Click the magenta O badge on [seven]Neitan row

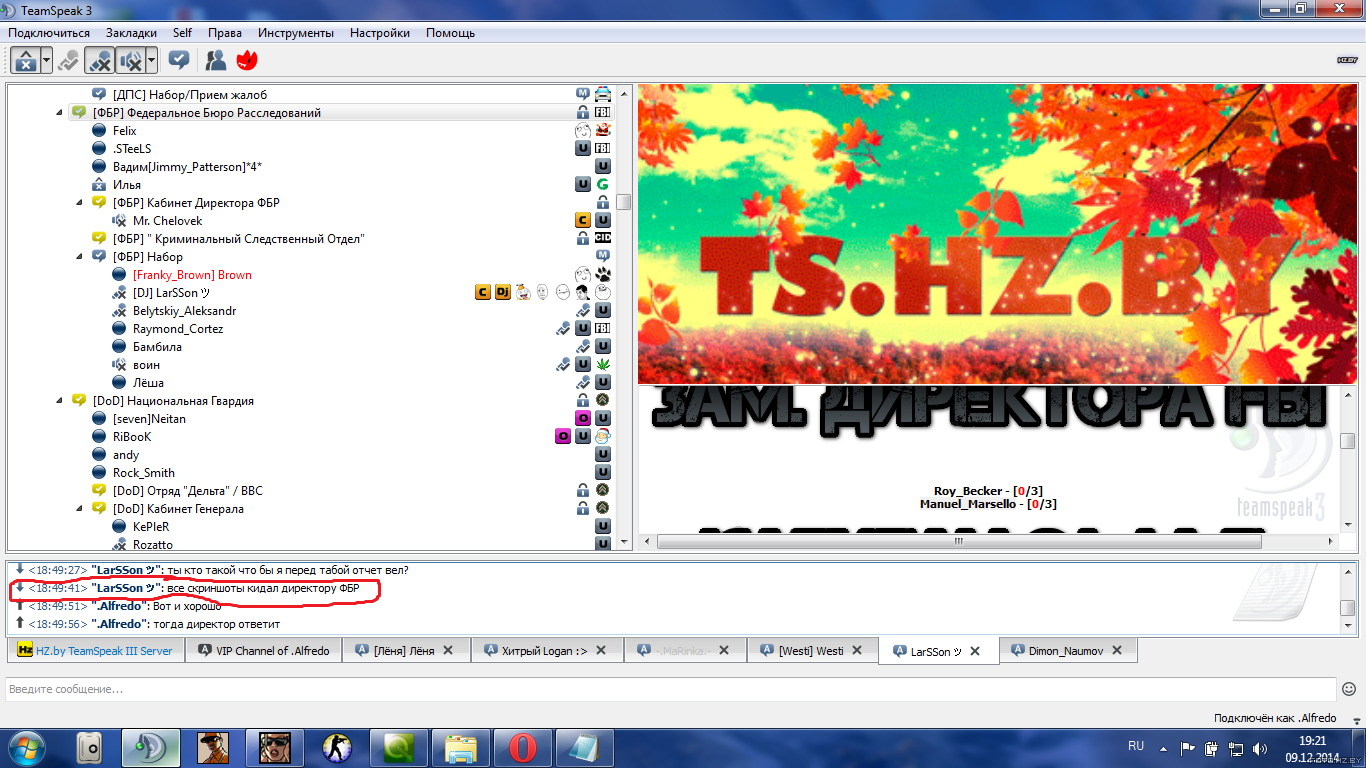point(583,419)
